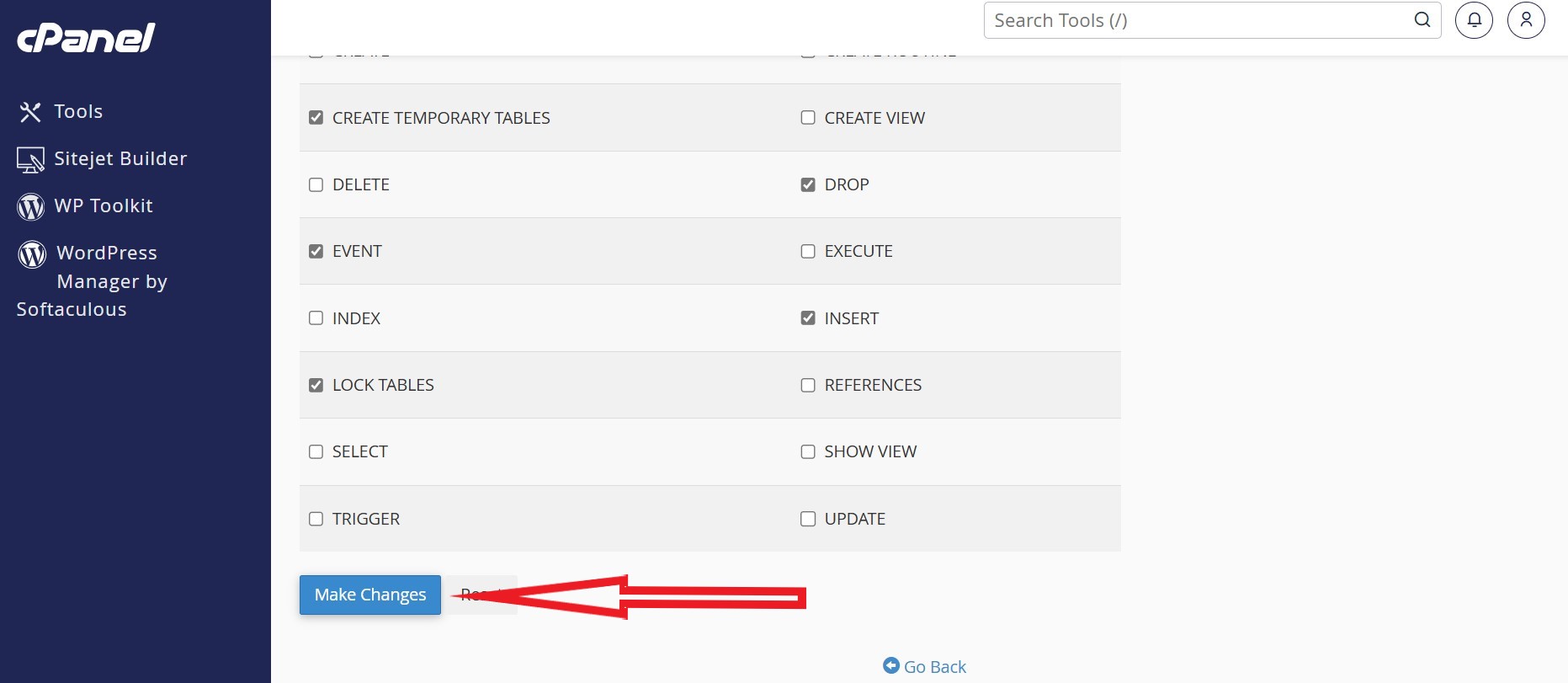Follow the Go Back link
Viewport: 1568px width, 683px height.
point(934,667)
